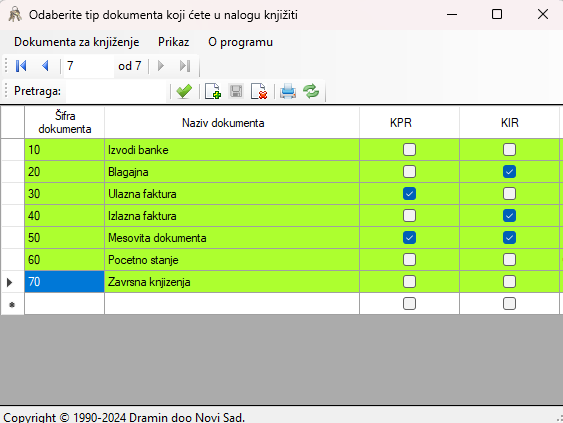
Task: Open the Prikaz menu
Action: click(173, 42)
